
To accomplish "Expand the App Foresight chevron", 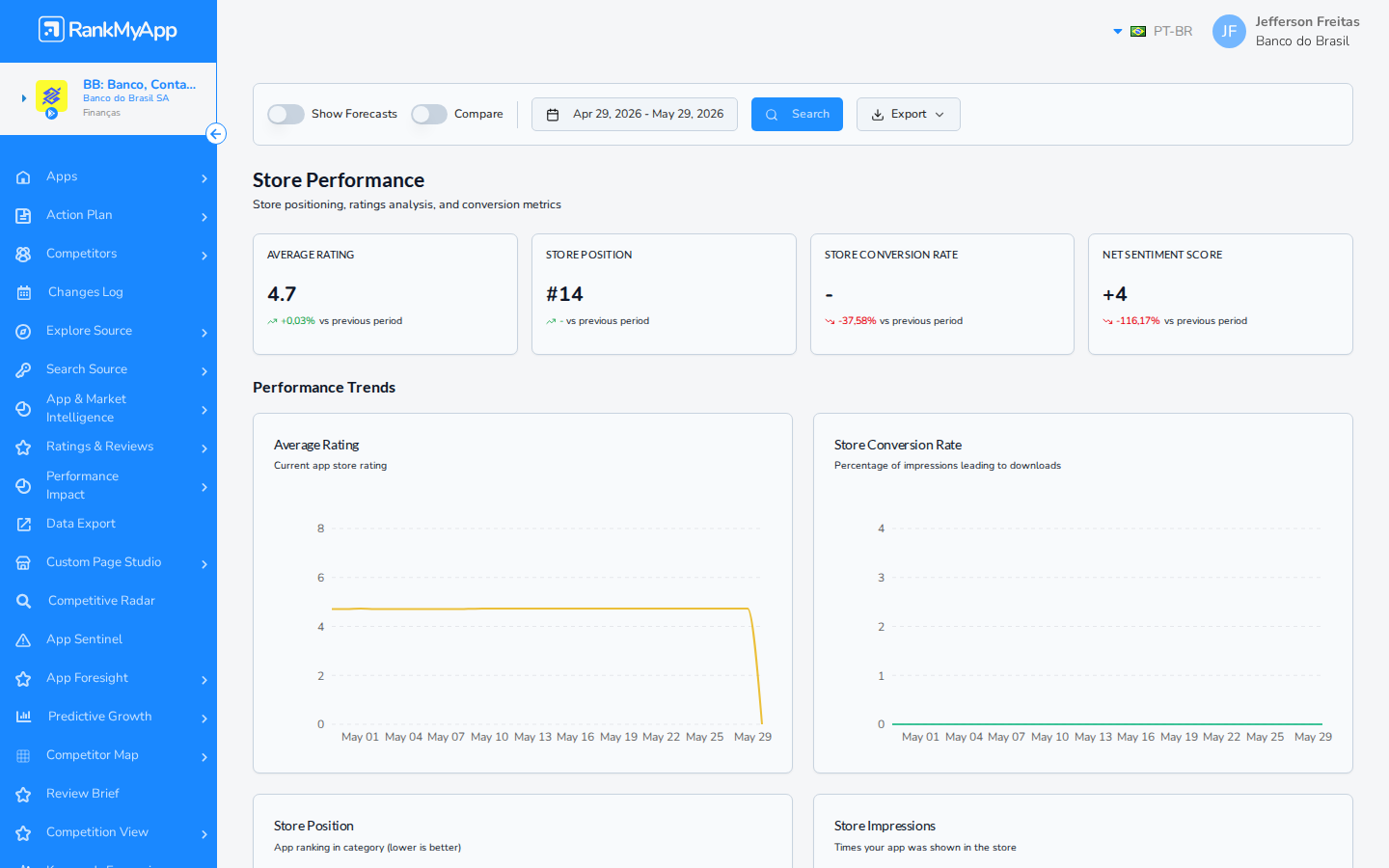I will click(204, 680).
